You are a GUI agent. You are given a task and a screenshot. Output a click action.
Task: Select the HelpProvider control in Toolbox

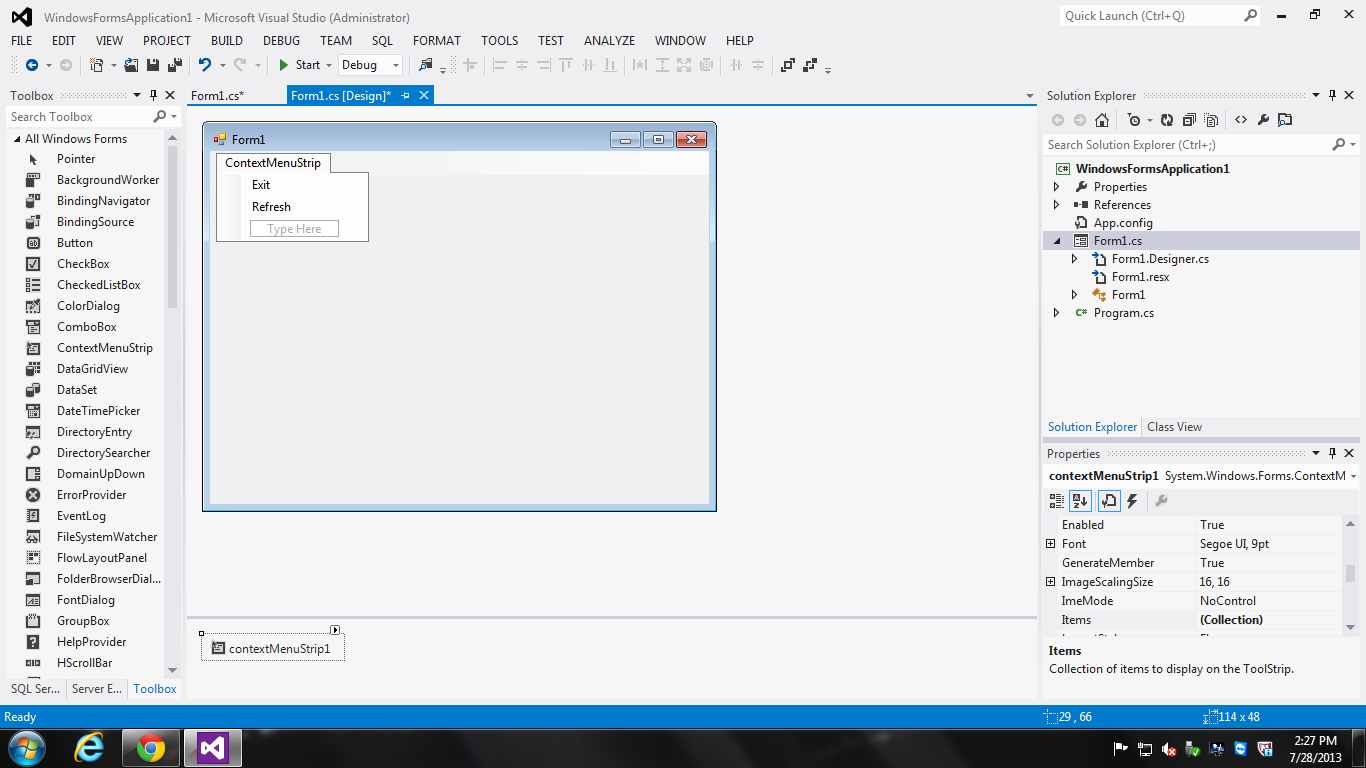(x=89, y=642)
